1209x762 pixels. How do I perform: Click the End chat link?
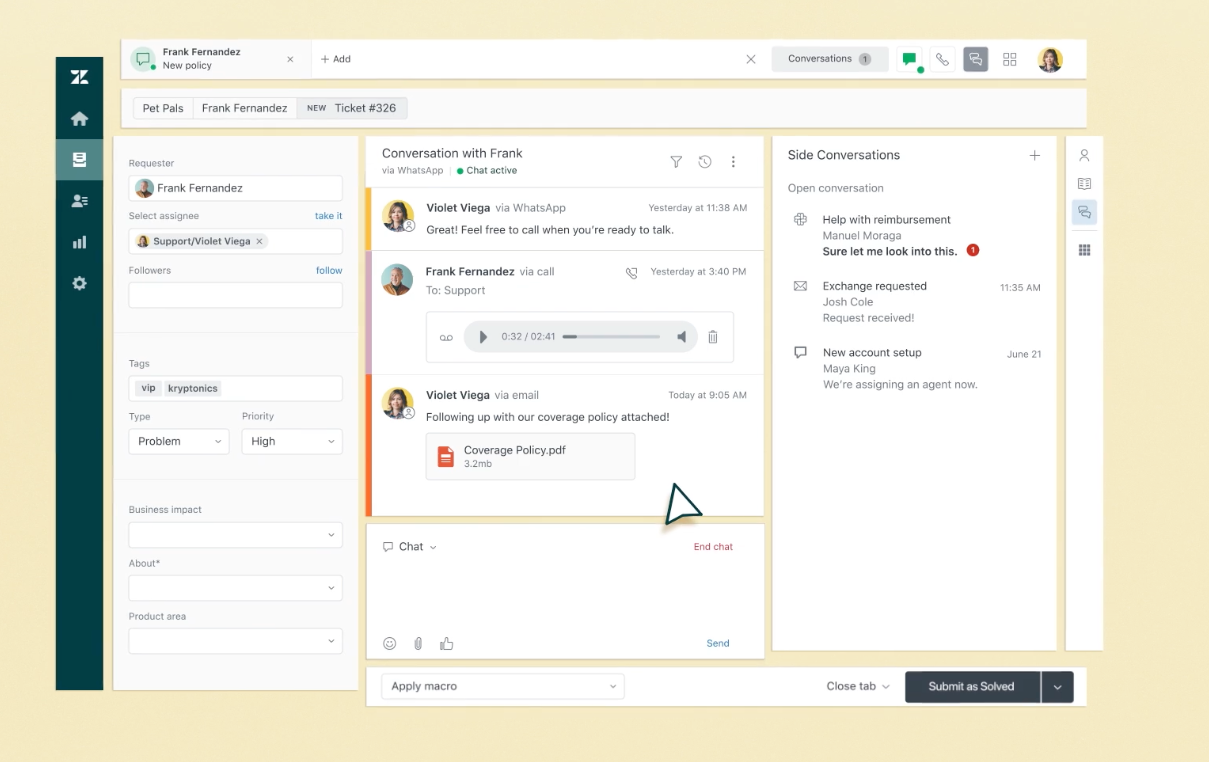pyautogui.click(x=713, y=547)
